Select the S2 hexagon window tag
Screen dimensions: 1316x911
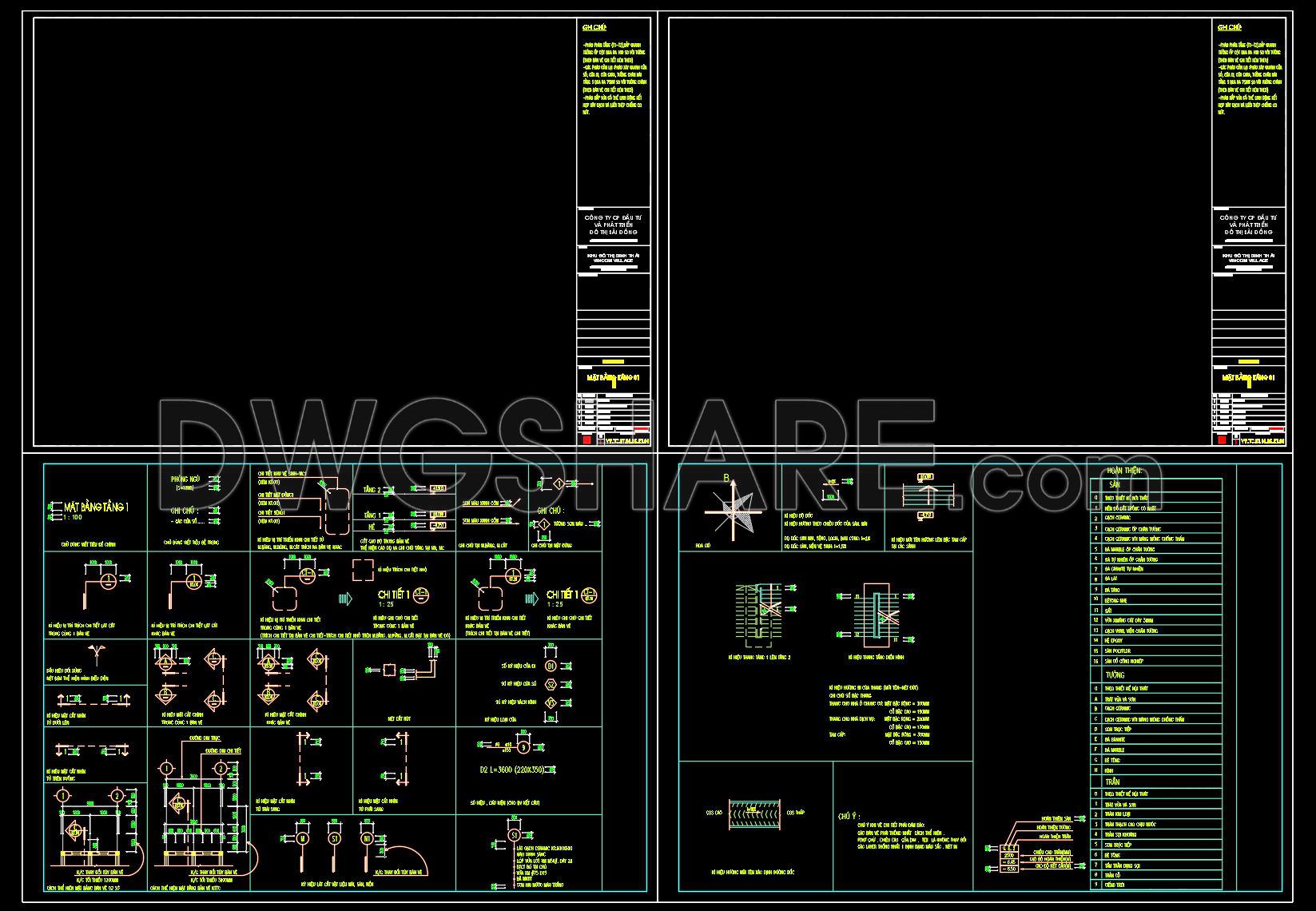coord(551,684)
